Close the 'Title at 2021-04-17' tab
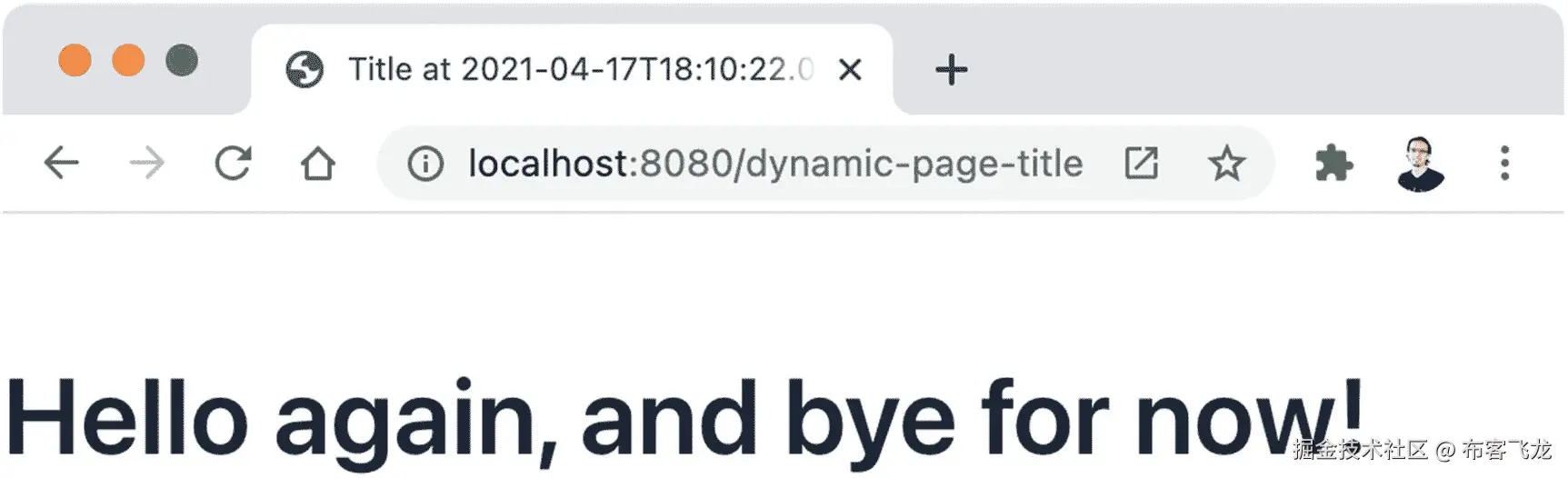The height and width of the screenshot is (478, 1568). [850, 69]
